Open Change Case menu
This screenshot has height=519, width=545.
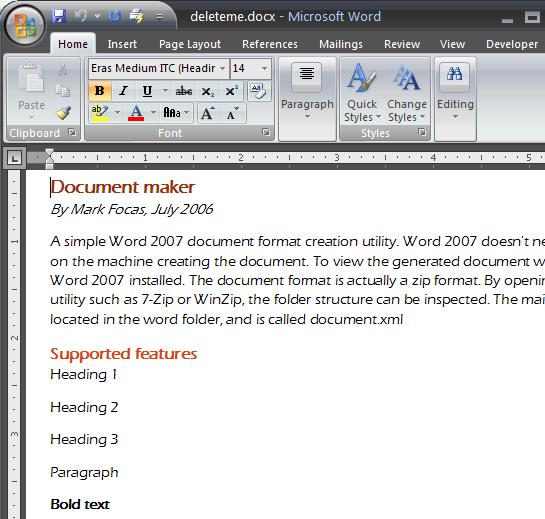point(176,113)
